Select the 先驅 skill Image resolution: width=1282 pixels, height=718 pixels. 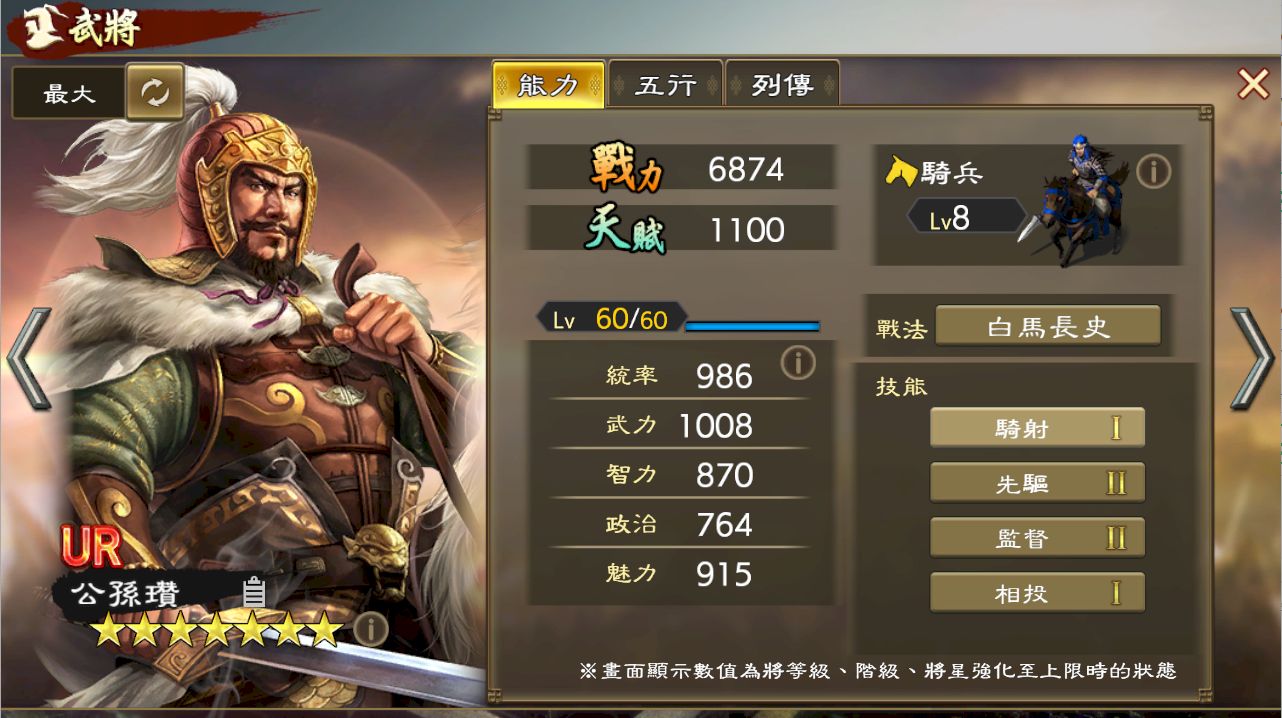[x=1037, y=483]
